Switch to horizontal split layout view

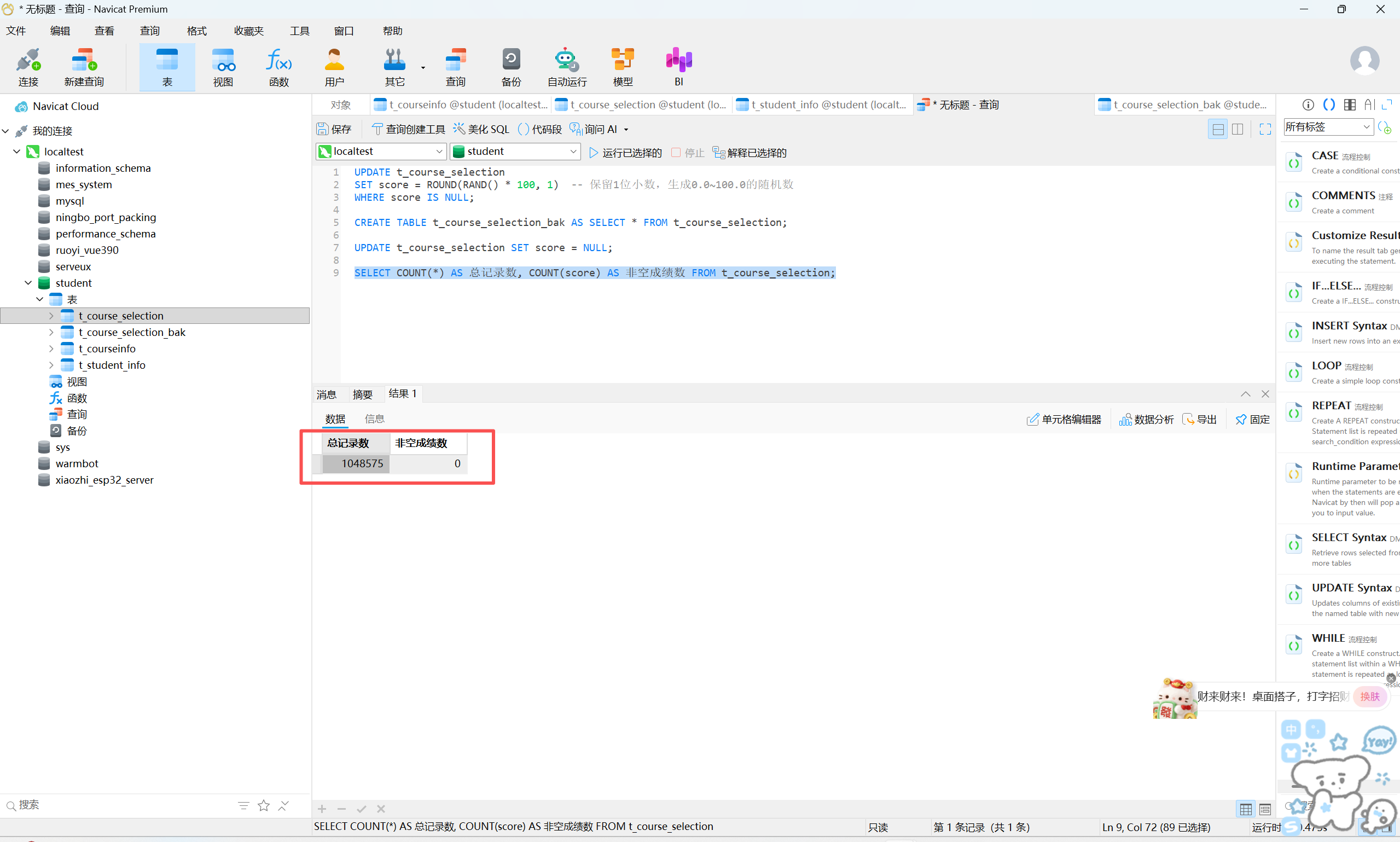(1217, 129)
